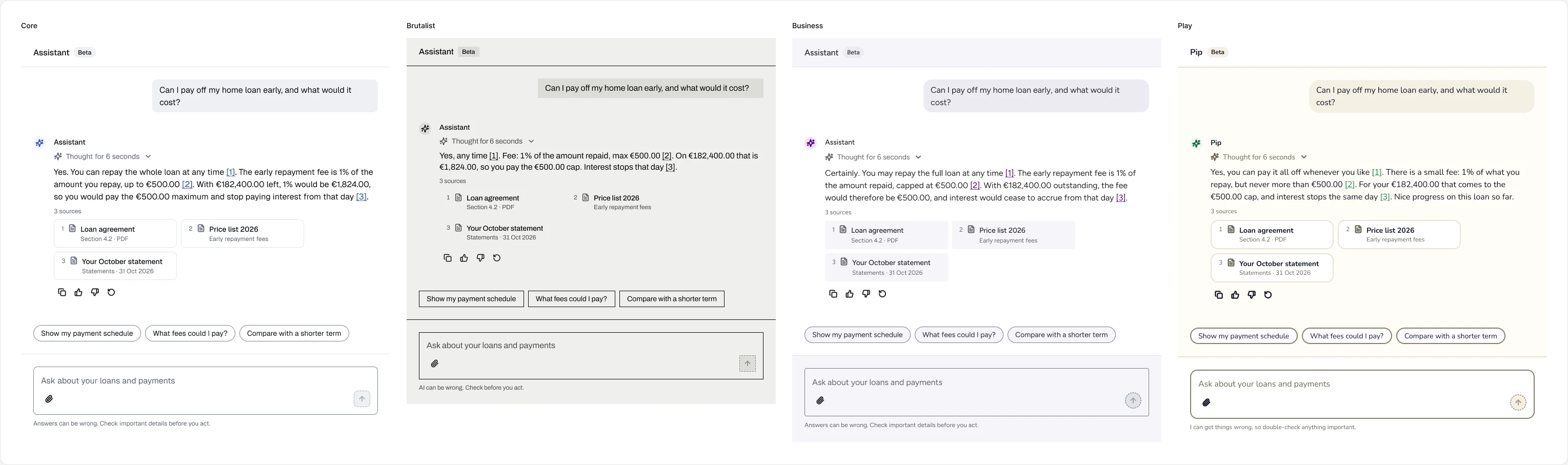
Task: Expand 'Thought for 6 seconds' in Brutalist panel
Action: pos(487,141)
